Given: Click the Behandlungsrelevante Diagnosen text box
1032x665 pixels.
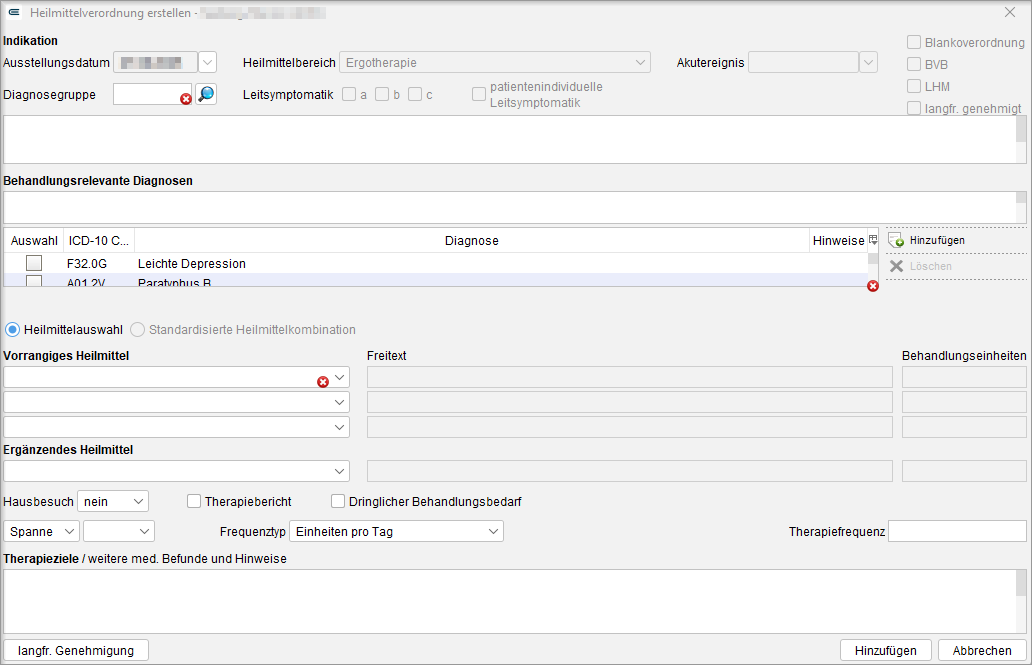Looking at the screenshot, I should pos(510,207).
